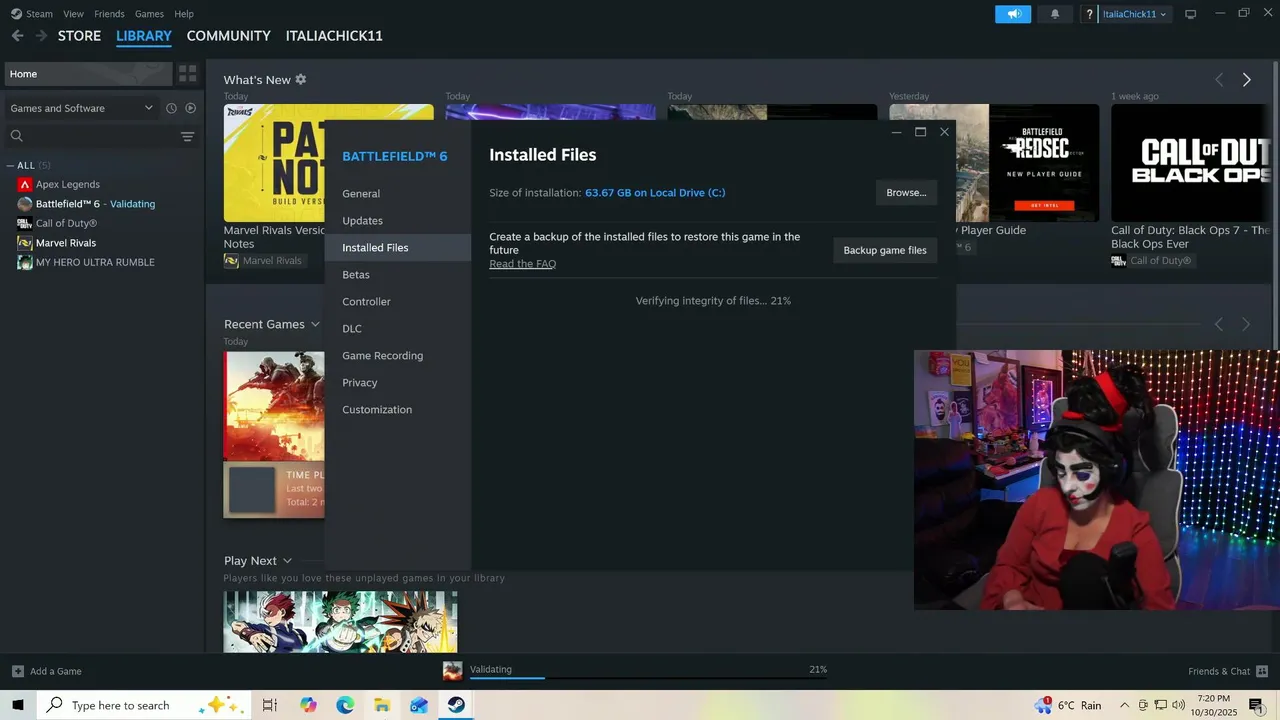Click the Battlefield icon in downloads bar

click(x=453, y=671)
